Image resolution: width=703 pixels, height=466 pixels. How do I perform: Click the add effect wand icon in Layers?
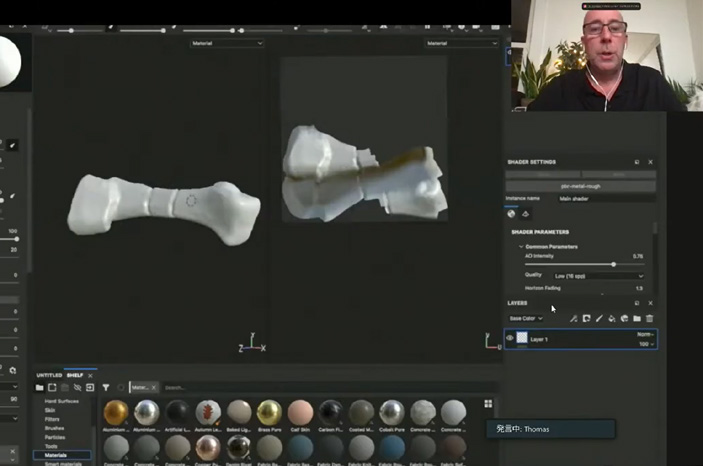(574, 319)
